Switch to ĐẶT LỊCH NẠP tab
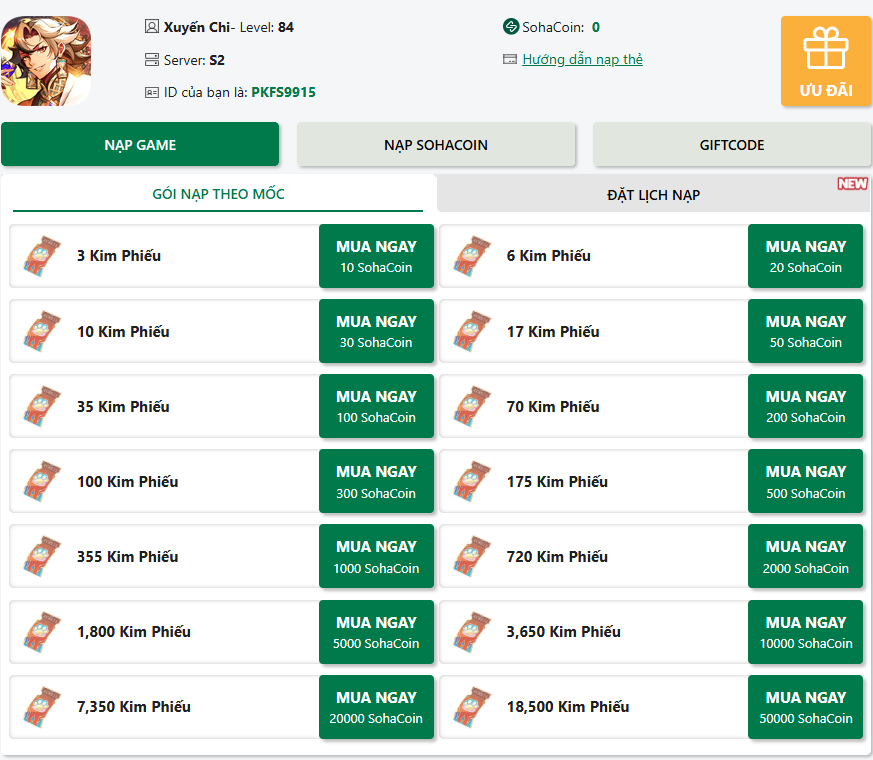 (x=653, y=195)
